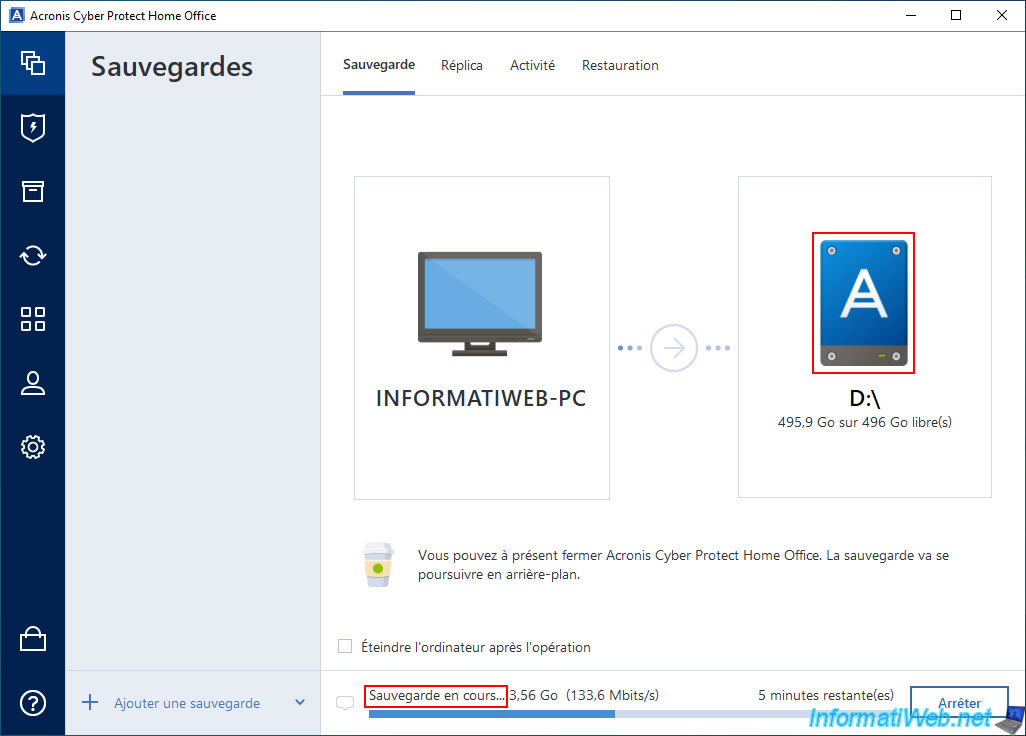Viewport: 1026px width, 736px height.
Task: Click the 5 minutes restante(s) text
Action: click(826, 695)
